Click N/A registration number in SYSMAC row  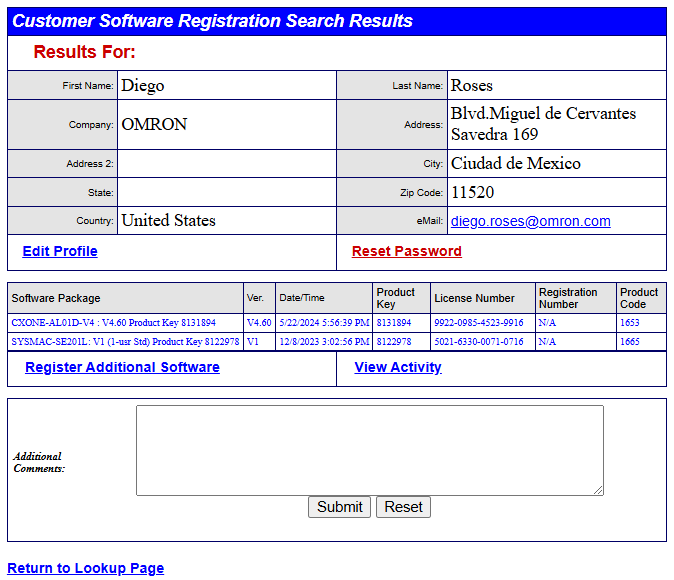547,342
